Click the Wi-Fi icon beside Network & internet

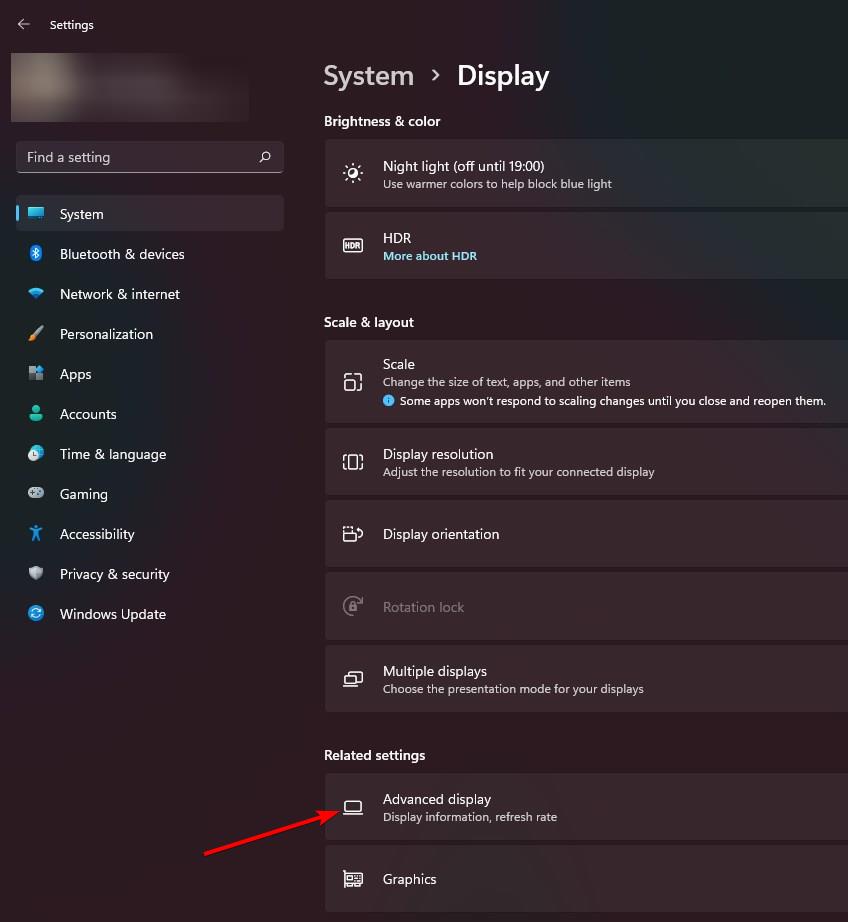point(36,293)
